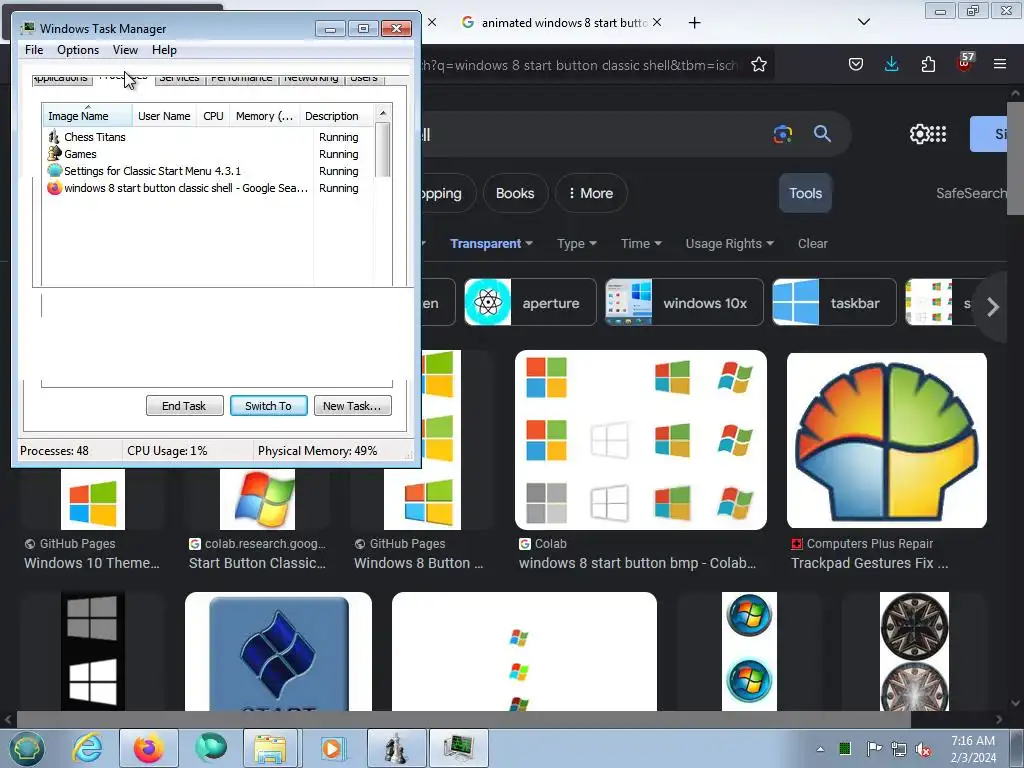Open the File menu in Task Manager

tap(34, 50)
